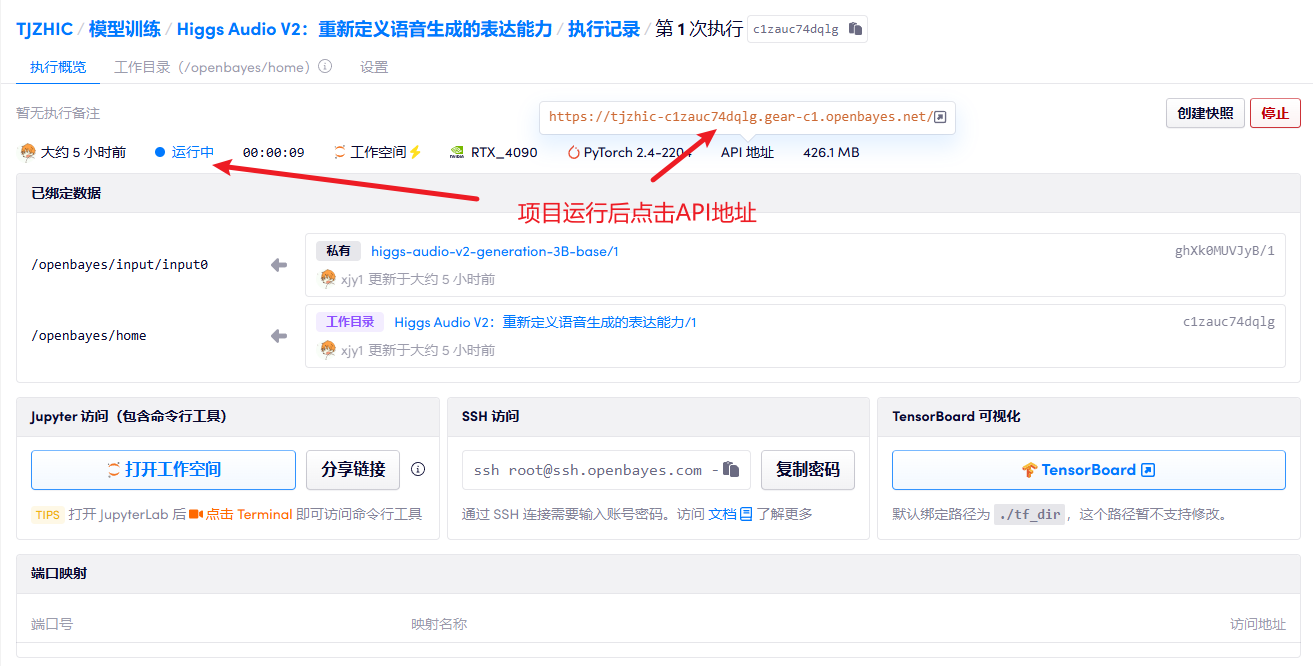The width and height of the screenshot is (1313, 666).
Task: Click the 复制密码 button
Action: [x=807, y=470]
